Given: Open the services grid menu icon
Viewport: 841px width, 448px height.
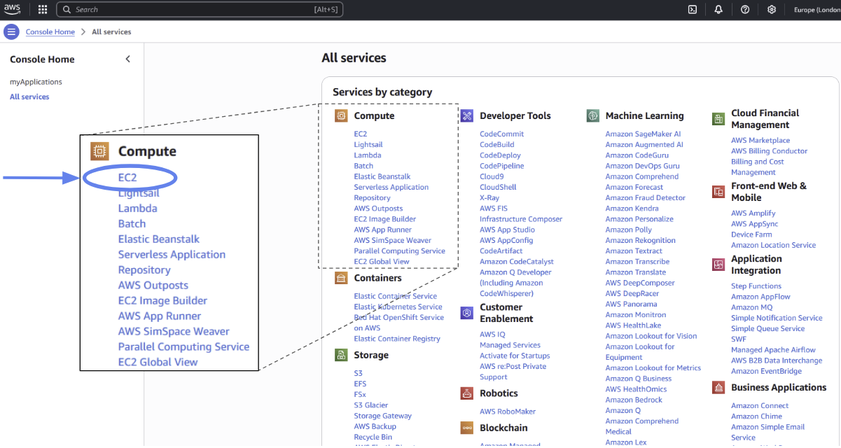Looking at the screenshot, I should (x=42, y=10).
